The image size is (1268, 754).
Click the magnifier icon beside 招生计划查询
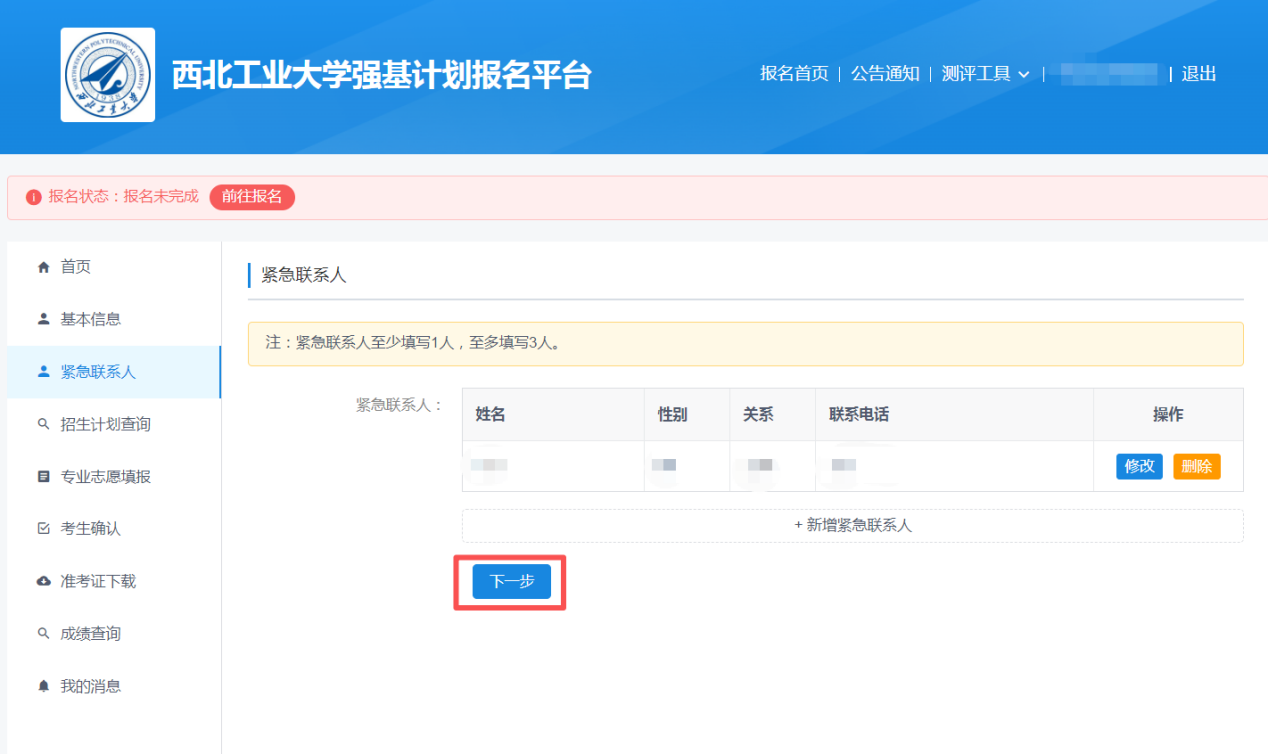(43, 424)
